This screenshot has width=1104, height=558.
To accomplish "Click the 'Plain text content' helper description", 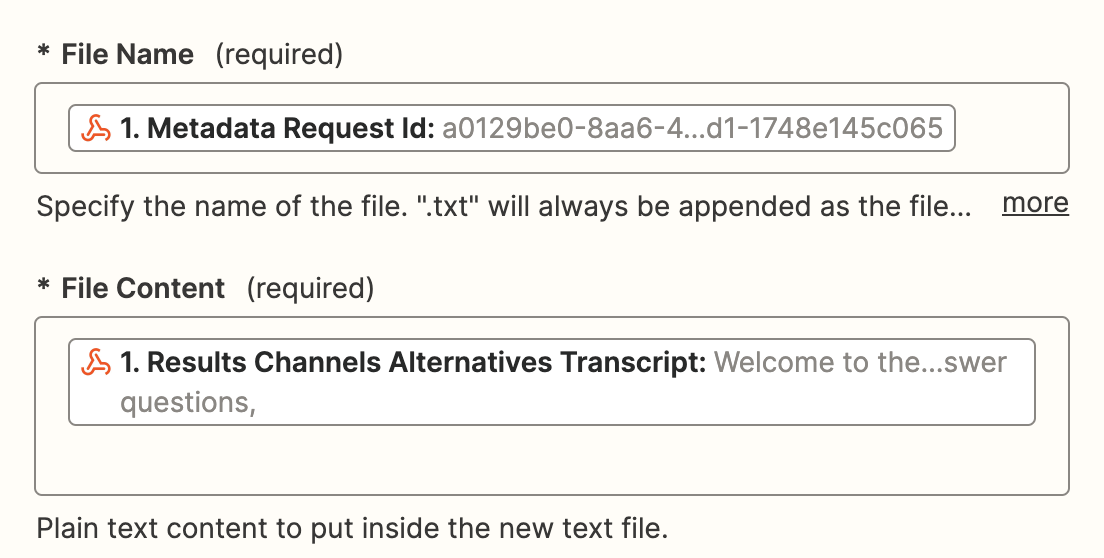I will (352, 528).
